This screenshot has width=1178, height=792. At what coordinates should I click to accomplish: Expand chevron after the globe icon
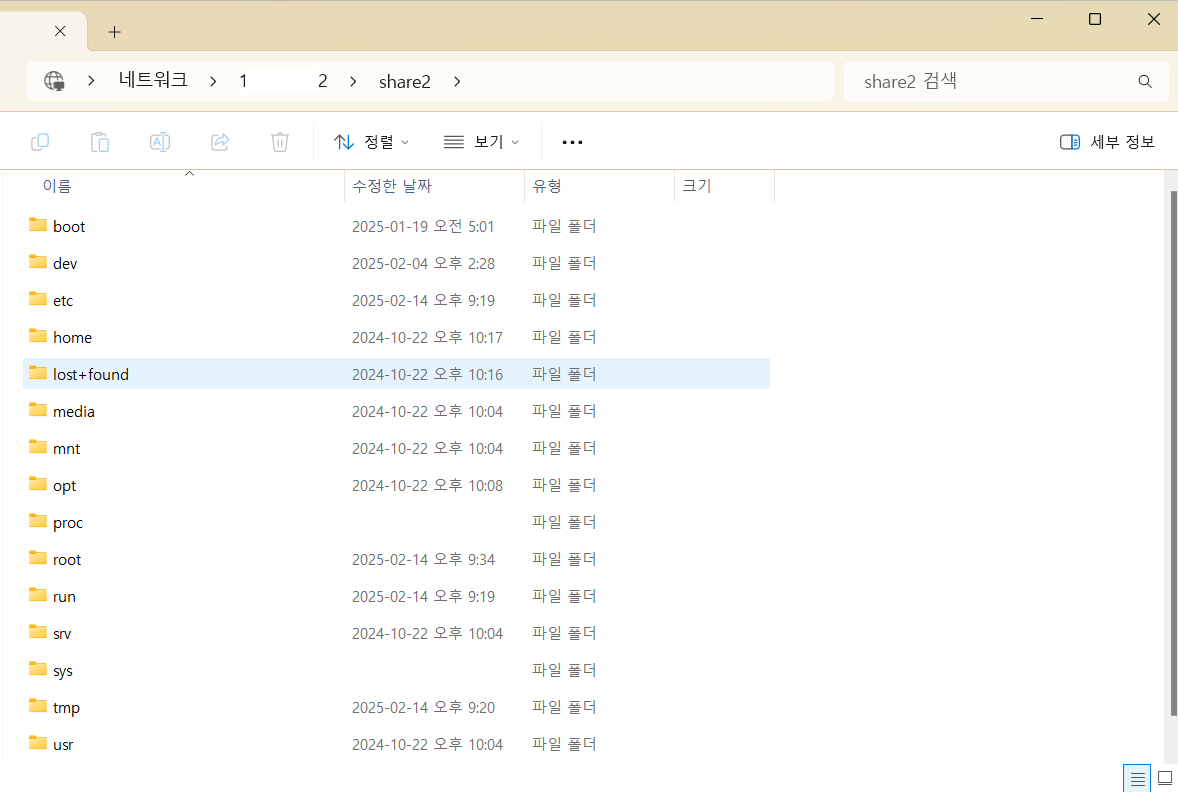[x=91, y=81]
